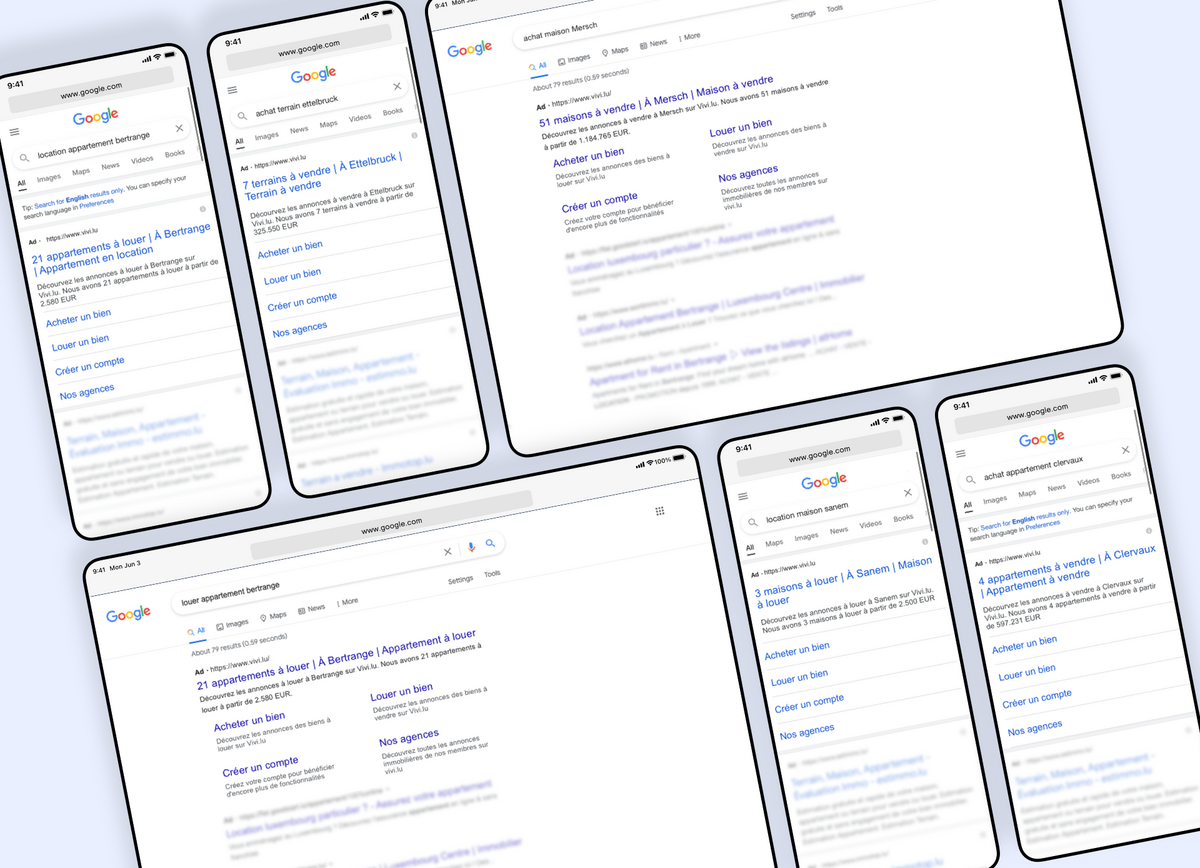This screenshot has width=1200, height=868.
Task: Clear search on 'louer appartement bertrange' tablet
Action: [x=448, y=551]
